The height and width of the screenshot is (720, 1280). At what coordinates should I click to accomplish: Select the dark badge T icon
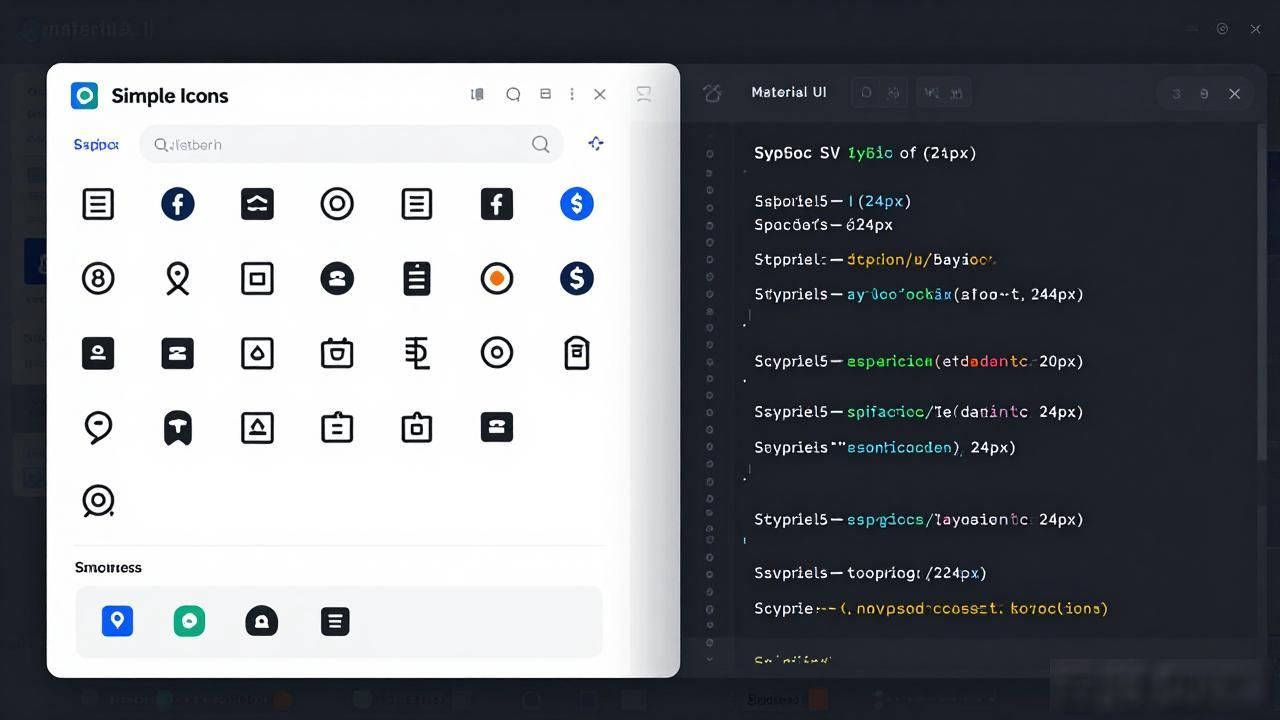click(178, 428)
